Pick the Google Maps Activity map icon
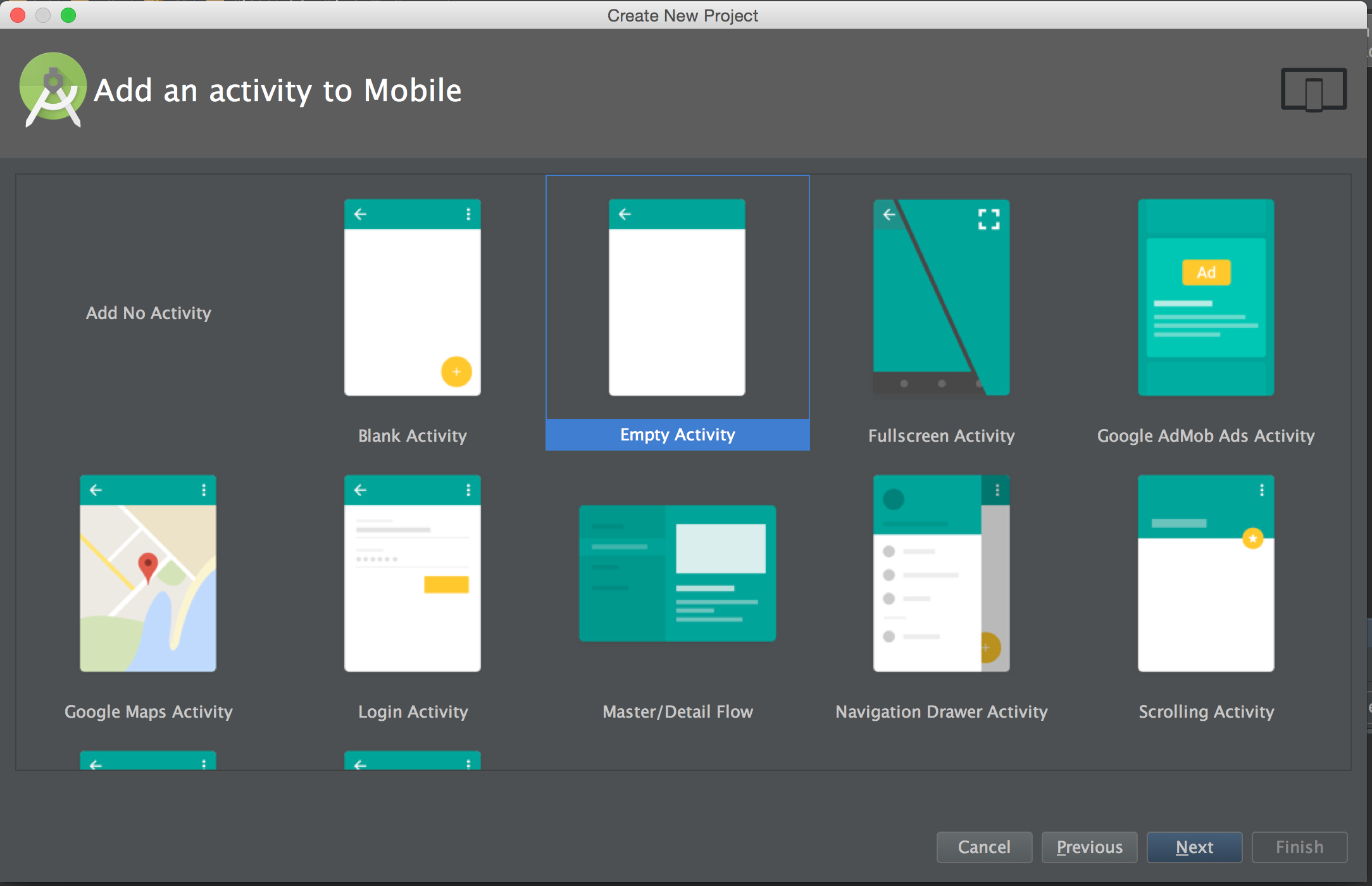1372x886 pixels. tap(148, 573)
